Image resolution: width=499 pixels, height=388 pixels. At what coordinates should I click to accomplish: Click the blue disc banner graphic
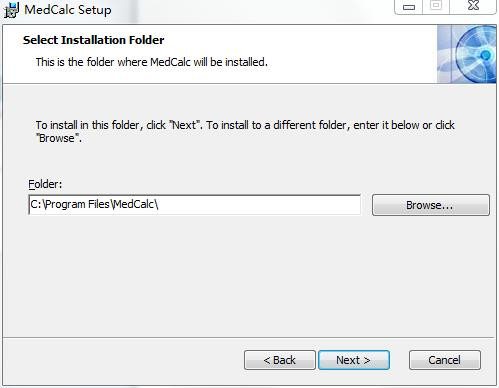(x=467, y=54)
